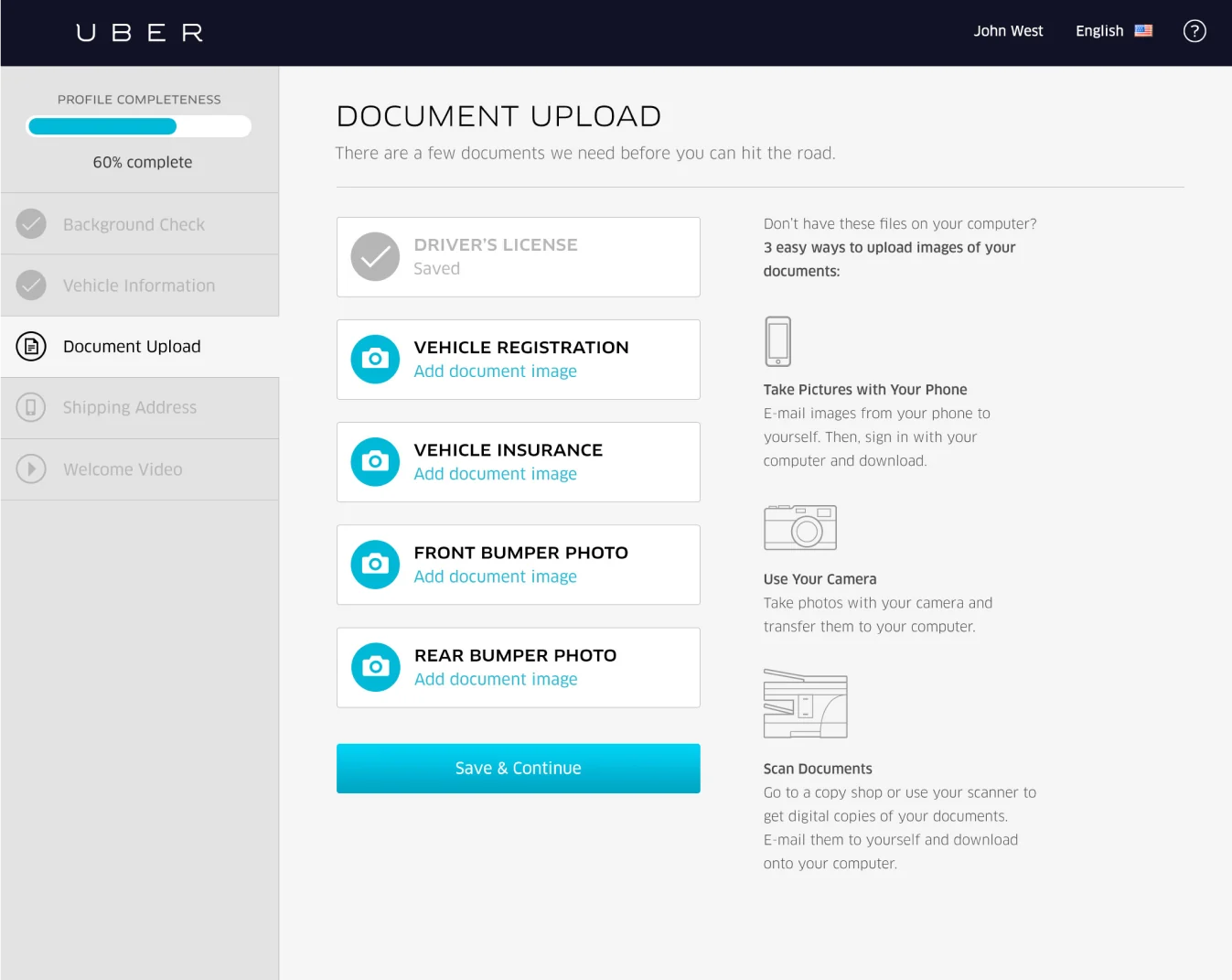Go to the Welcome Video step
This screenshot has width=1232, height=980.
pos(140,469)
